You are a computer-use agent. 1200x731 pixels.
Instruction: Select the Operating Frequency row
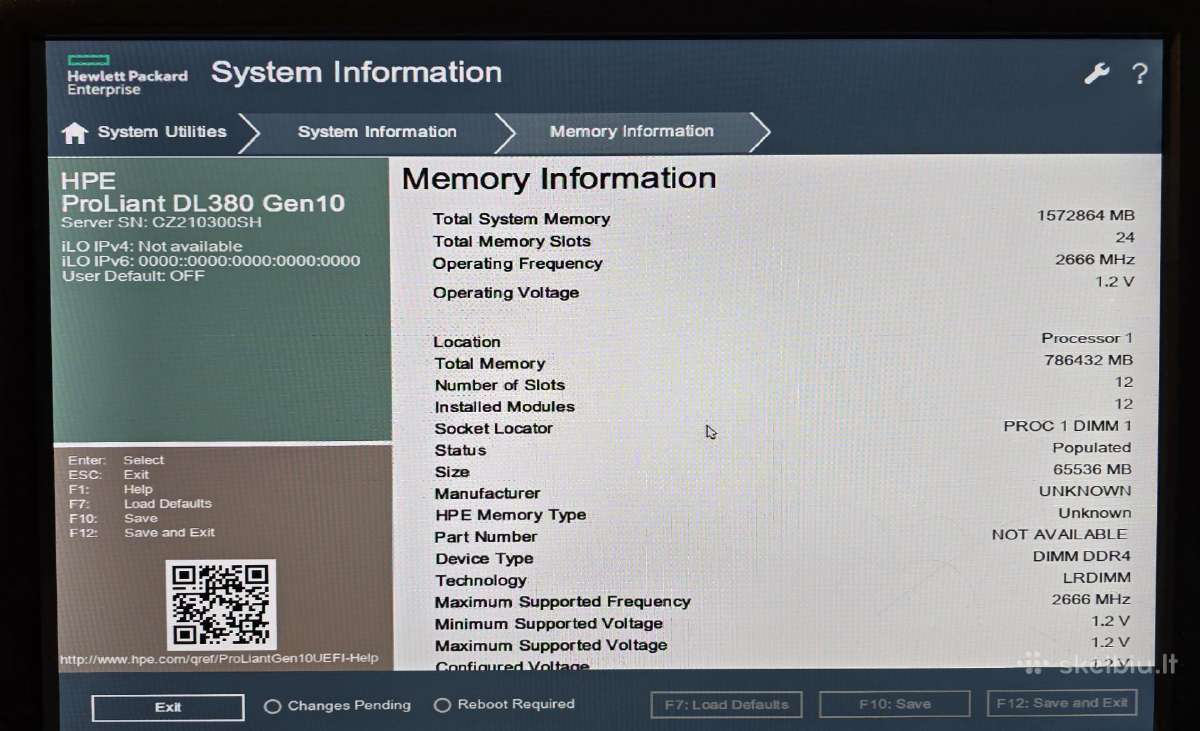point(783,262)
